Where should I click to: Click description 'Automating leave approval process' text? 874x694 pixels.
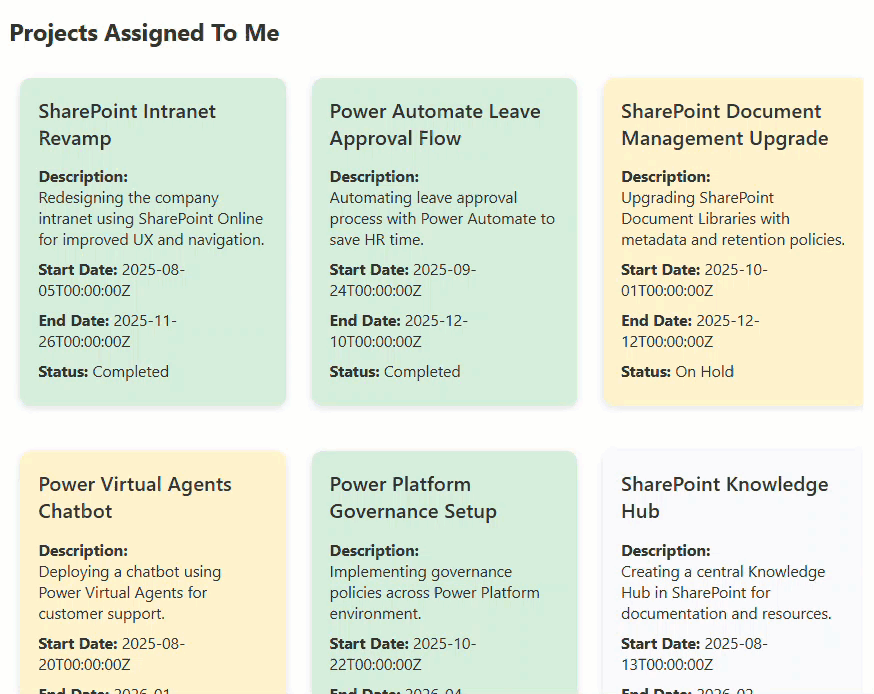(x=442, y=219)
